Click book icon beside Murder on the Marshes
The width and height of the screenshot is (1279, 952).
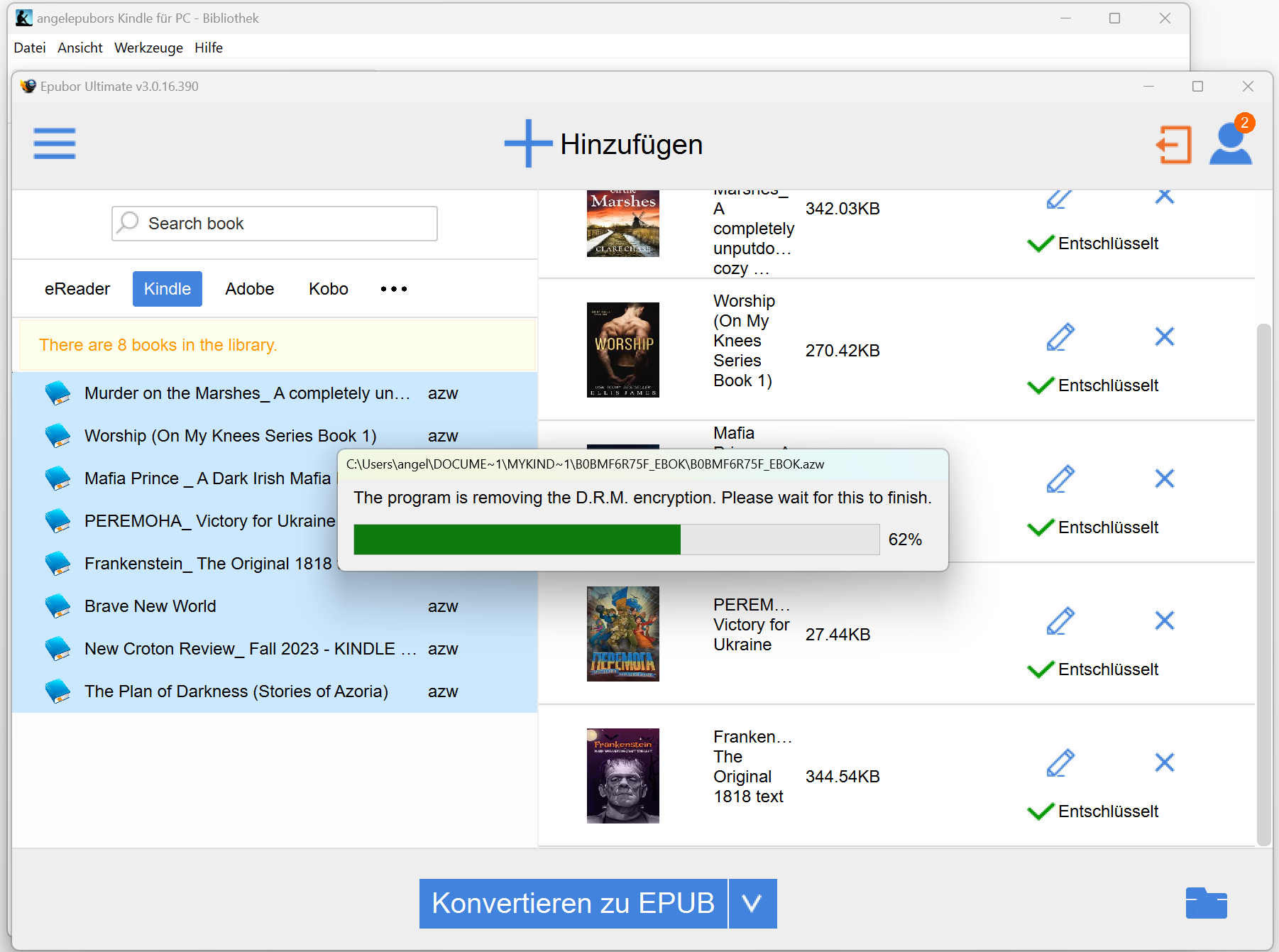pos(57,393)
